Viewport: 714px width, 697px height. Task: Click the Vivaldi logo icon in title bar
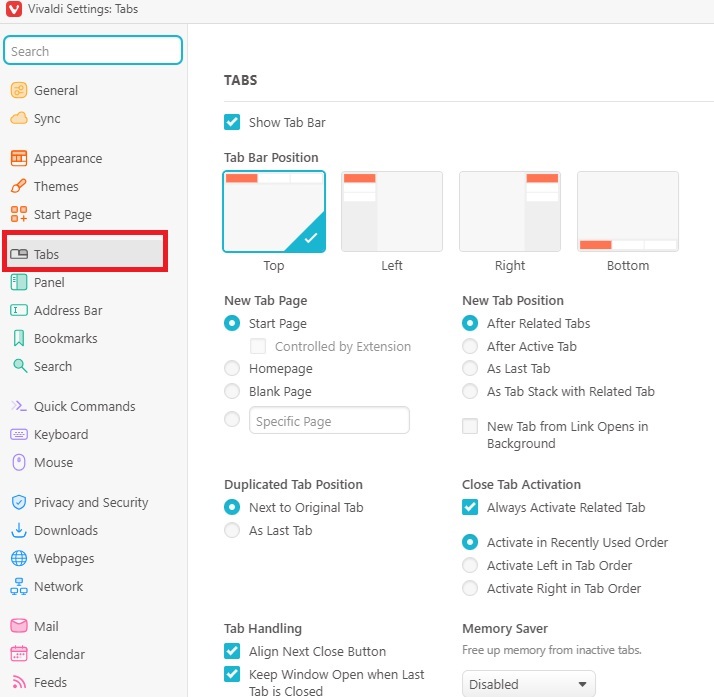(x=14, y=9)
